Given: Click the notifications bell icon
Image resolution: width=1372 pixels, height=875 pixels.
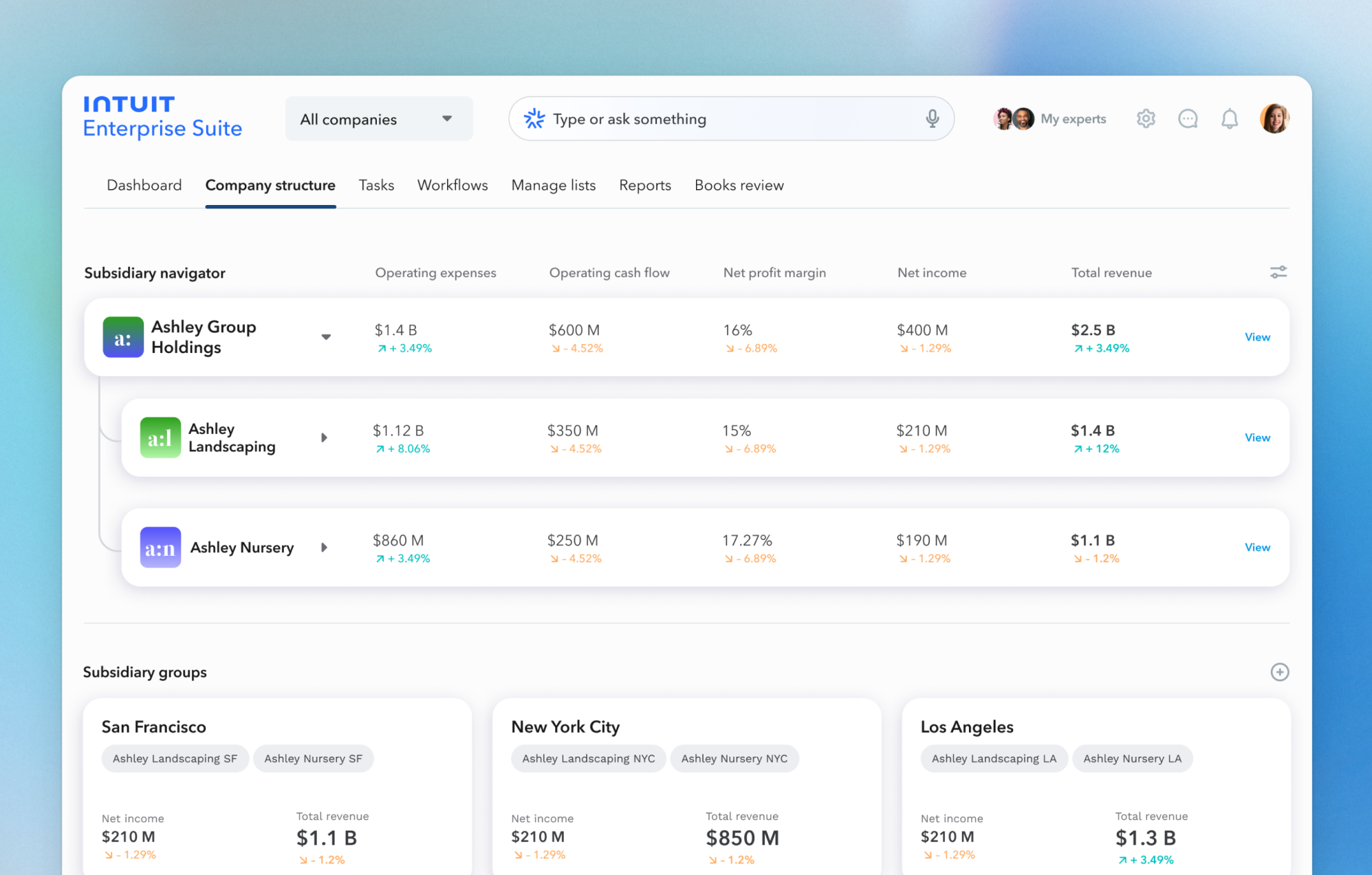Looking at the screenshot, I should pyautogui.click(x=1228, y=119).
